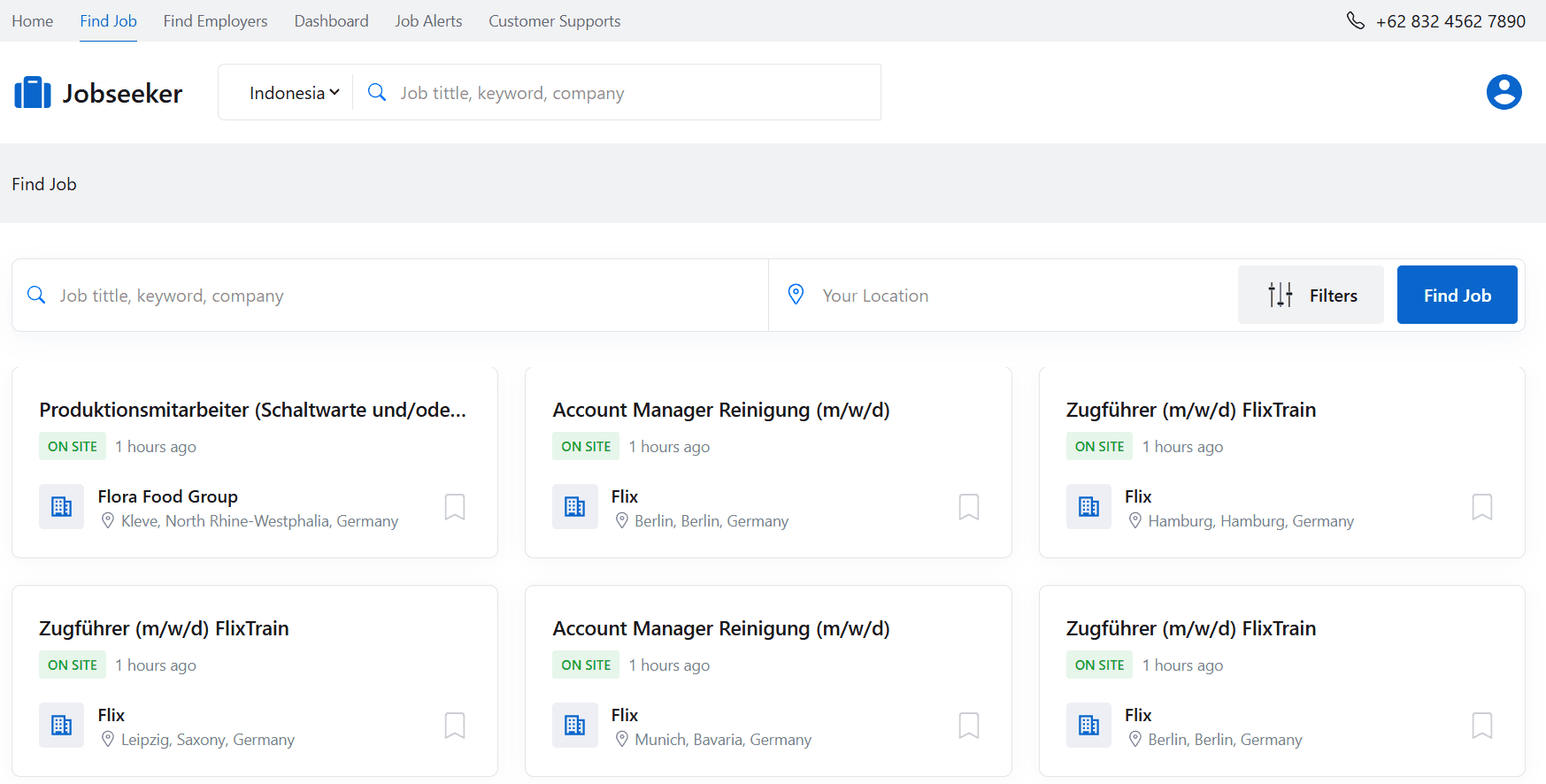Click the Jobseeker brand name text

point(122,93)
